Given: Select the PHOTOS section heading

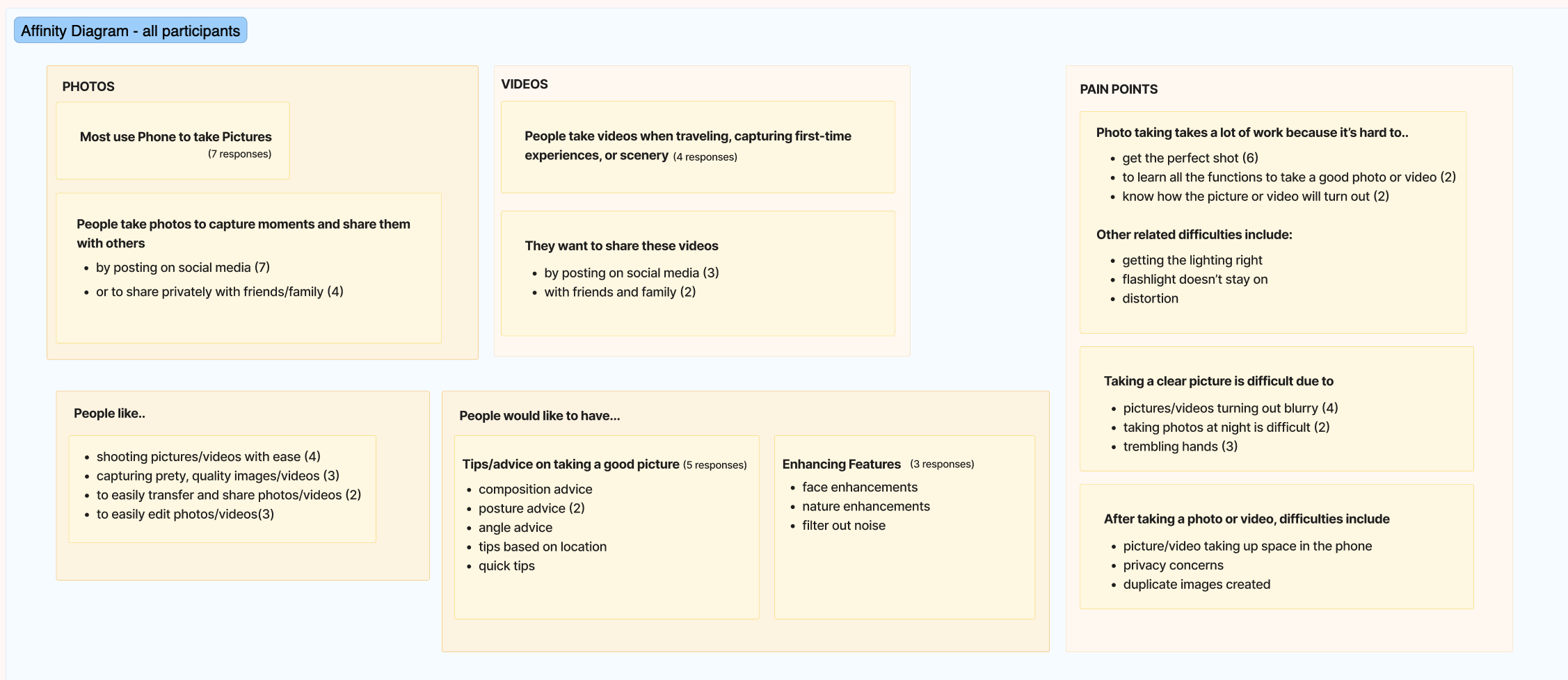Looking at the screenshot, I should 88,86.
